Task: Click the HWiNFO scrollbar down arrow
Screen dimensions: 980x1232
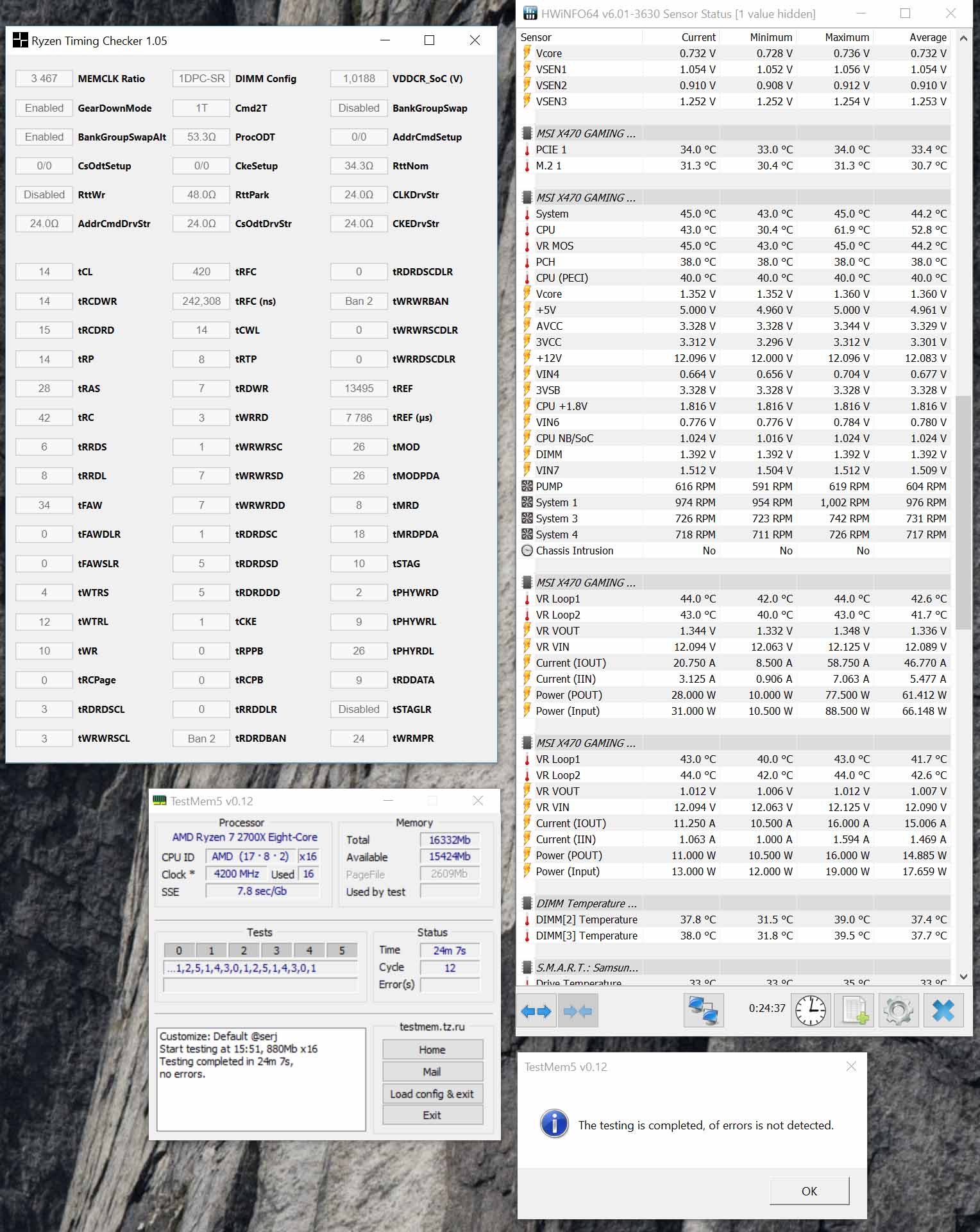Action: [963, 977]
